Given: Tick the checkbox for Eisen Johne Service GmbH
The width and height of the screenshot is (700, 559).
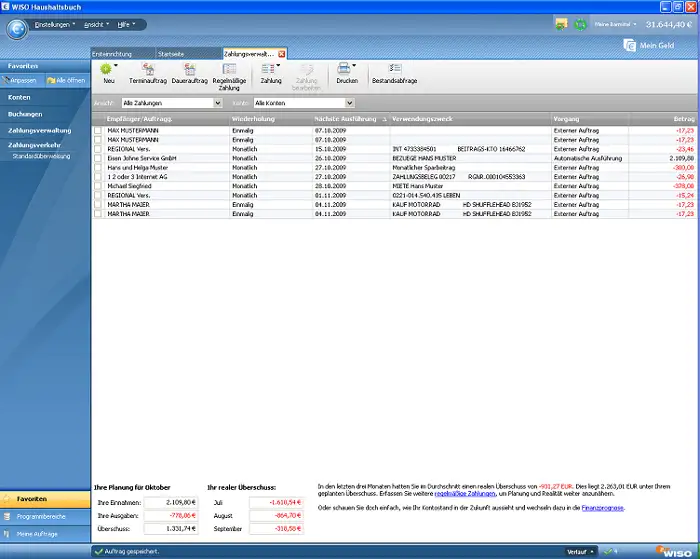Looking at the screenshot, I should pyautogui.click(x=98, y=159).
